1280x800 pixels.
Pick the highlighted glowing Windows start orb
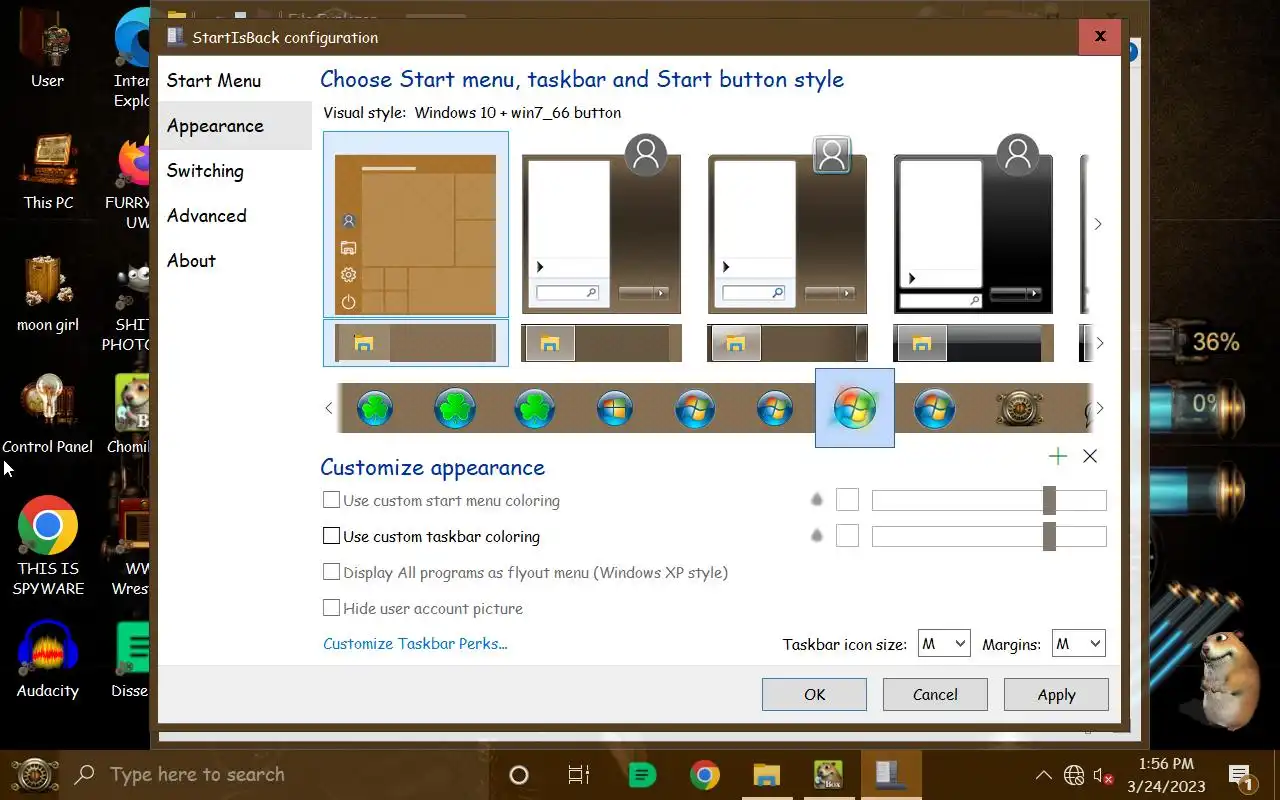coord(855,408)
